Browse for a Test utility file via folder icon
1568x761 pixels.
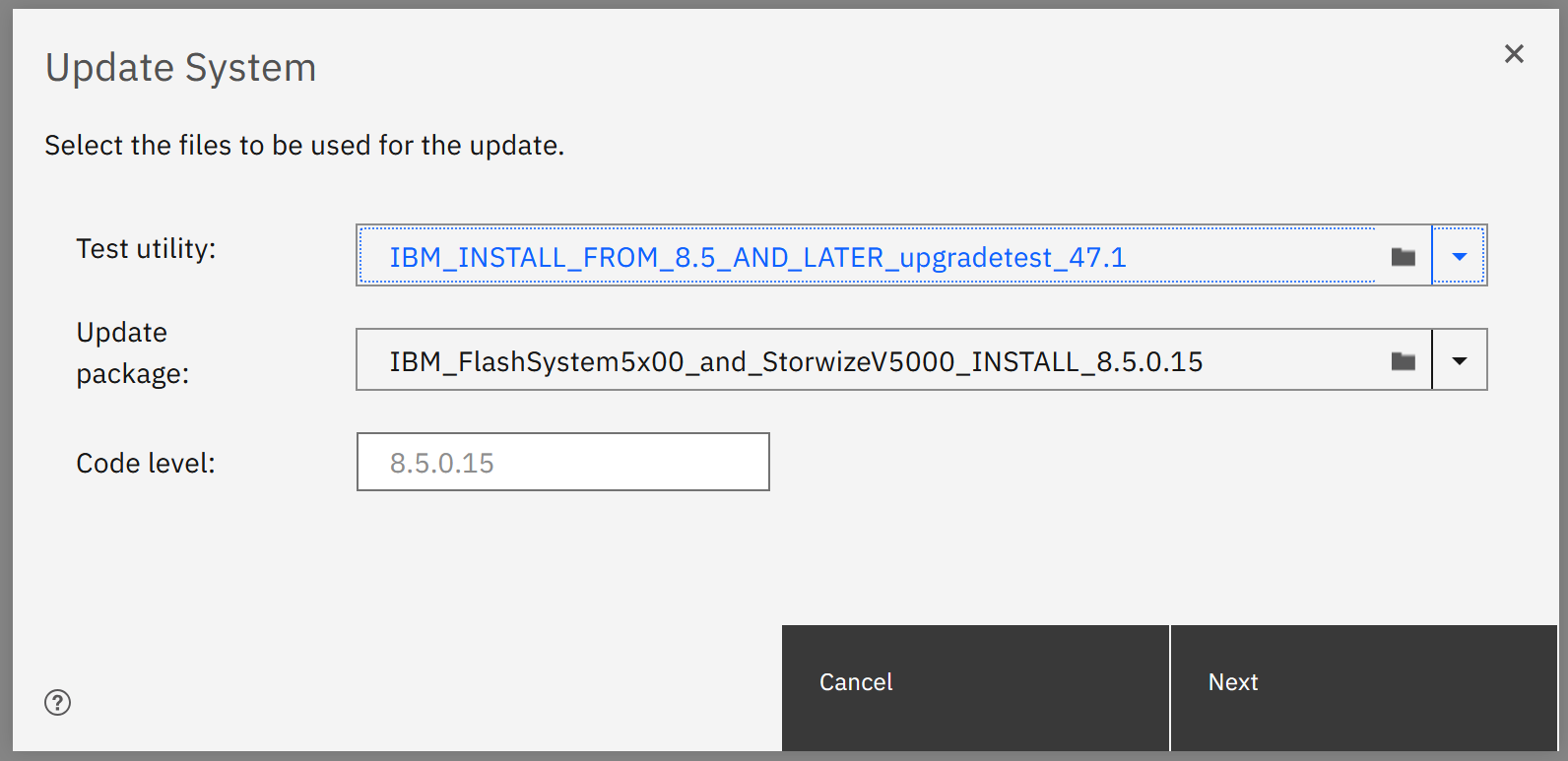click(x=1403, y=257)
